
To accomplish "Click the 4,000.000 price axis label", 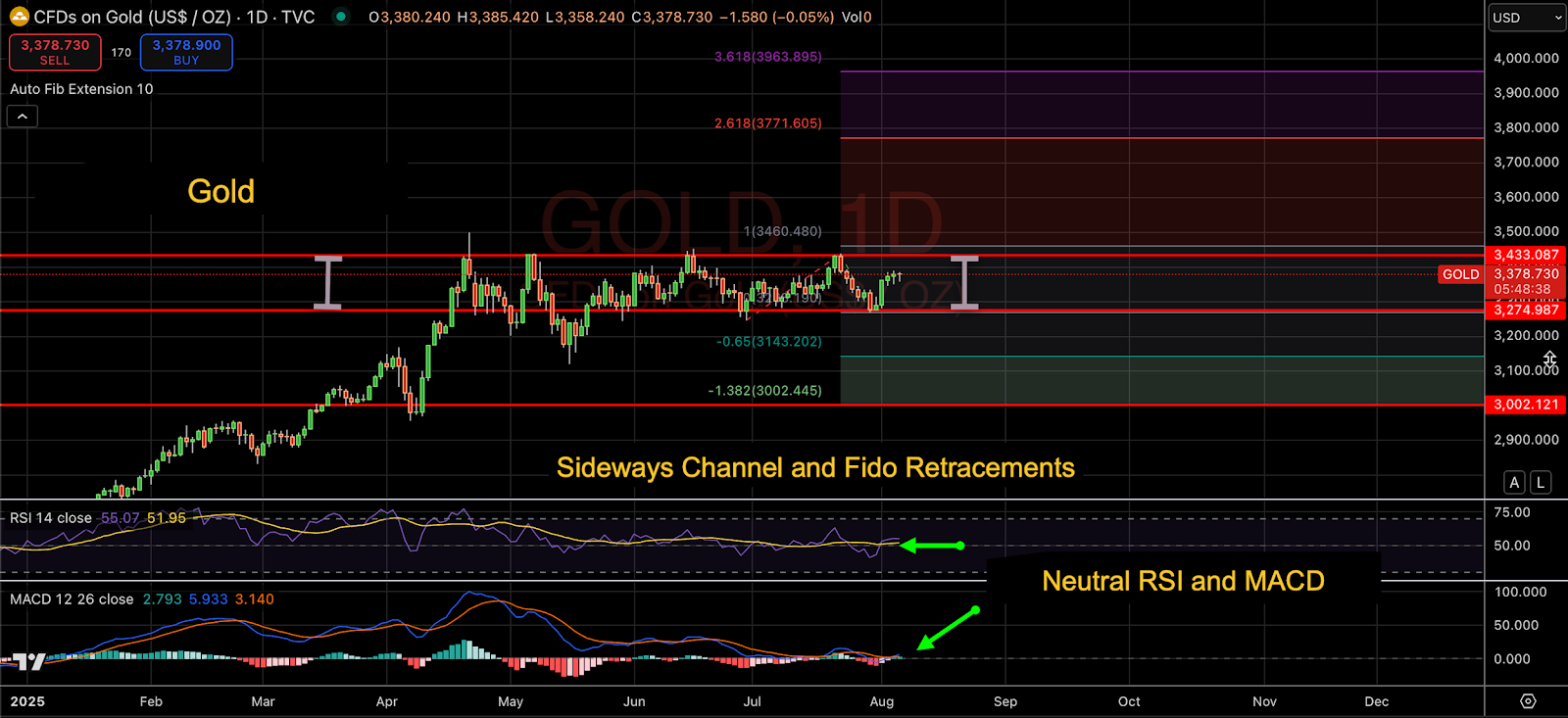I will [x=1526, y=58].
